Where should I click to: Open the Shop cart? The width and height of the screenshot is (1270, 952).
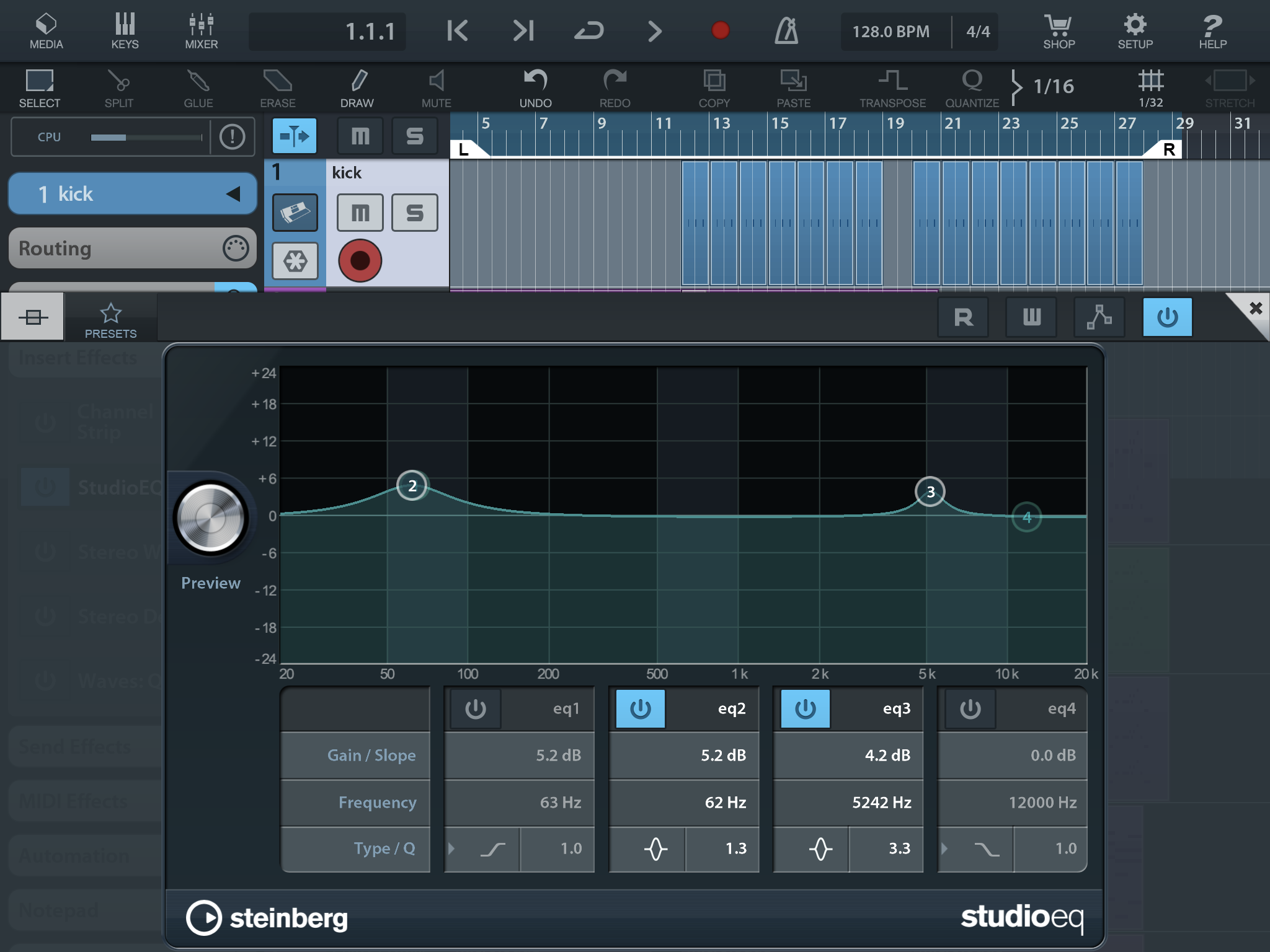click(x=1059, y=31)
